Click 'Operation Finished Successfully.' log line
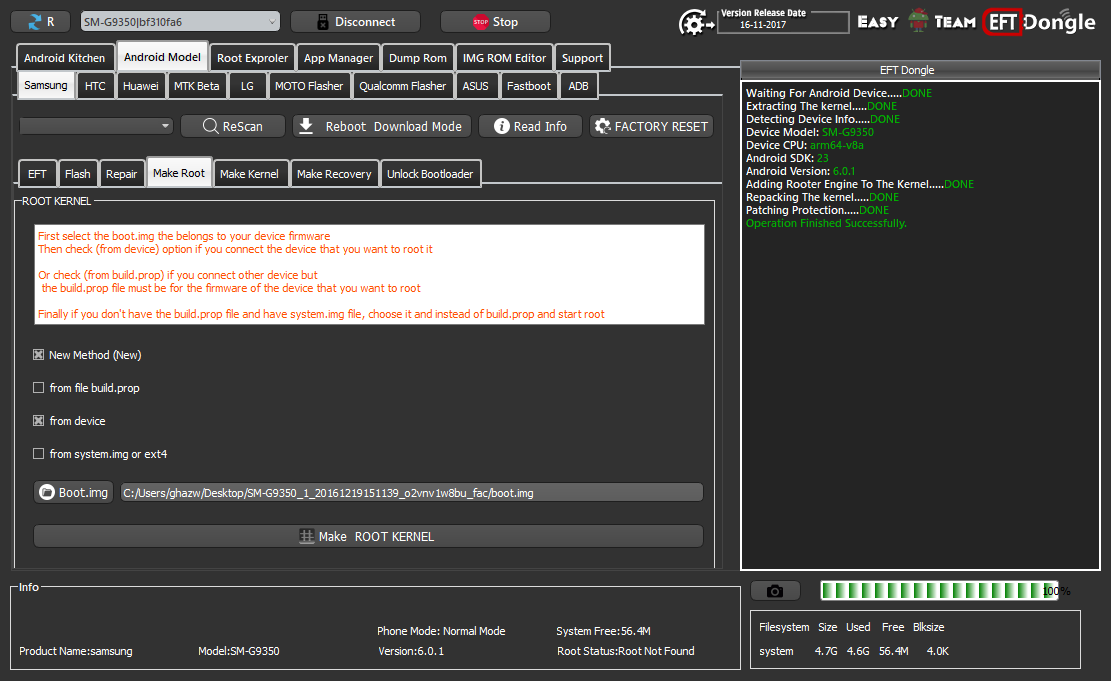 pos(826,223)
